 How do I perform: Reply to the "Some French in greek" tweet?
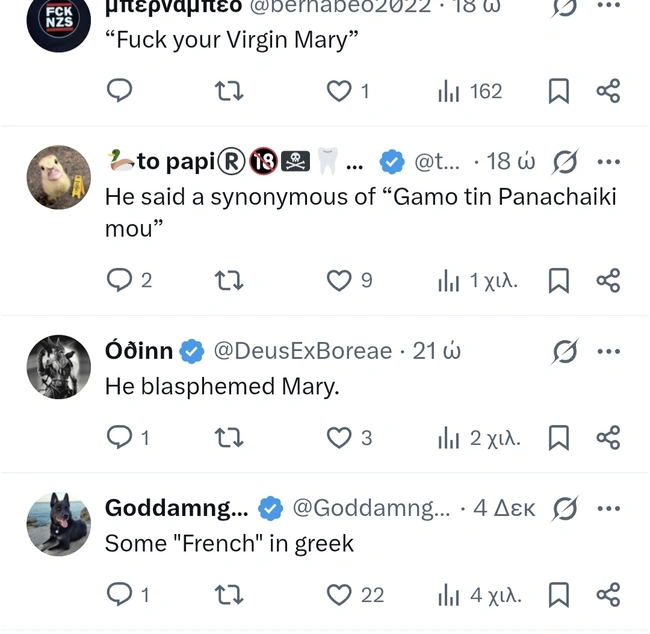pyautogui.click(x=120, y=595)
